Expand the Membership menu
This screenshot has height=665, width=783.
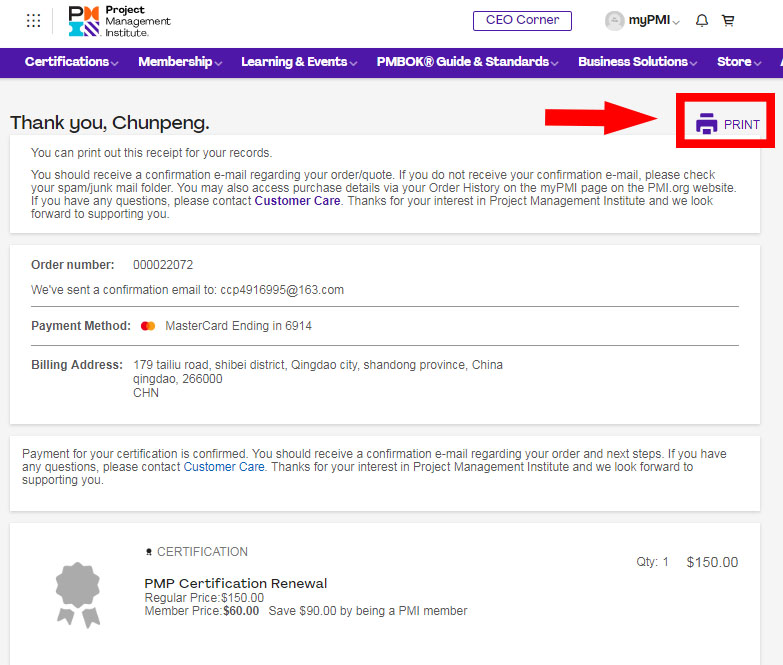180,62
